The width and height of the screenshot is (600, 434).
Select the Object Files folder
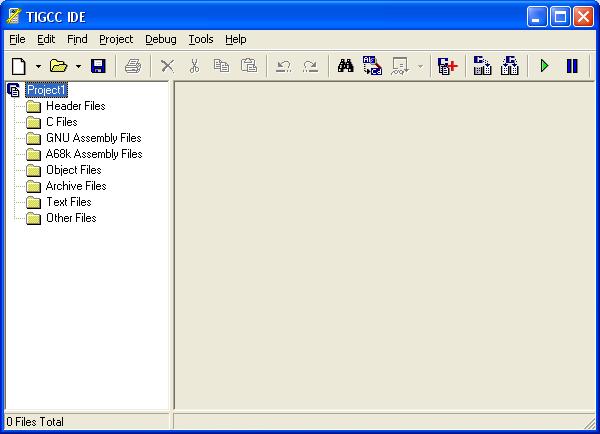pos(74,170)
